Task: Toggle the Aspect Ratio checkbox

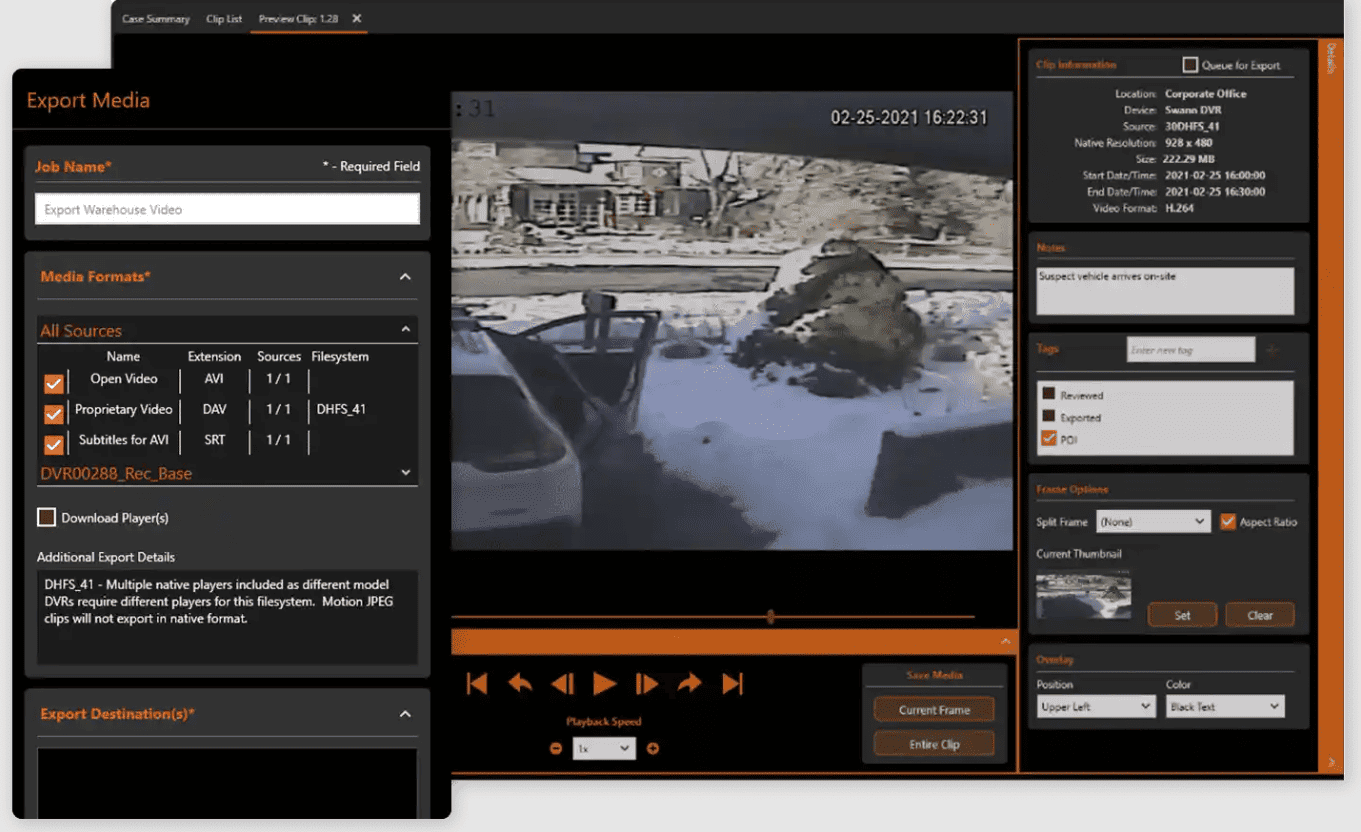Action: click(x=1229, y=521)
